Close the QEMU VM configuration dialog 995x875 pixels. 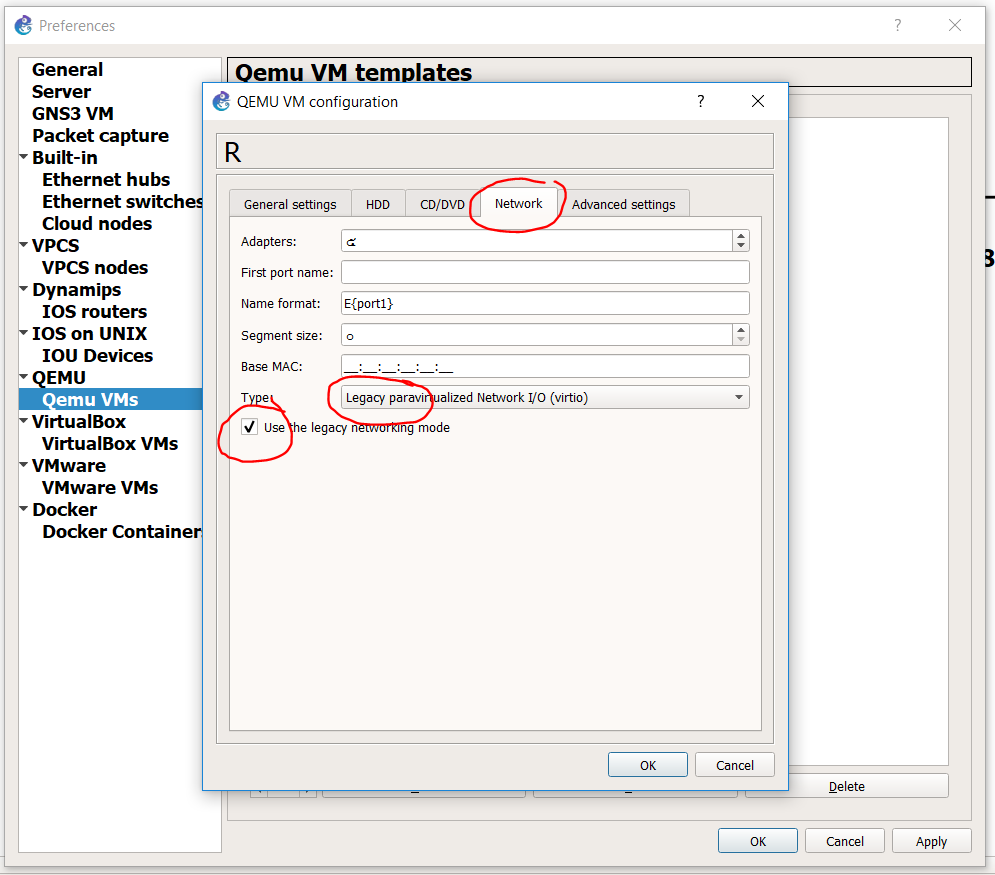tap(758, 102)
